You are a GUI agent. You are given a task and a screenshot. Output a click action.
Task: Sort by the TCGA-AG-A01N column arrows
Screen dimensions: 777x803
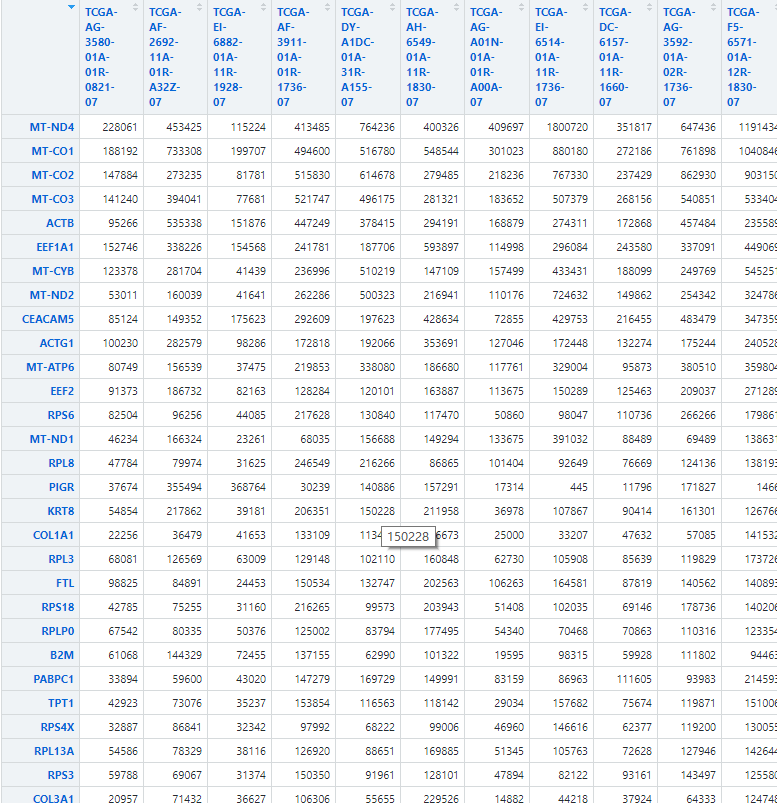(521, 7)
